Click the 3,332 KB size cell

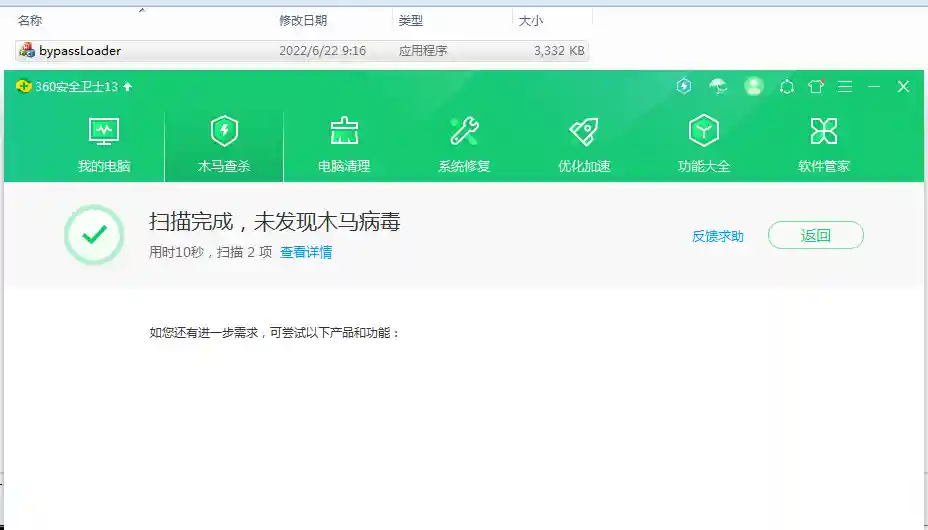tap(559, 51)
